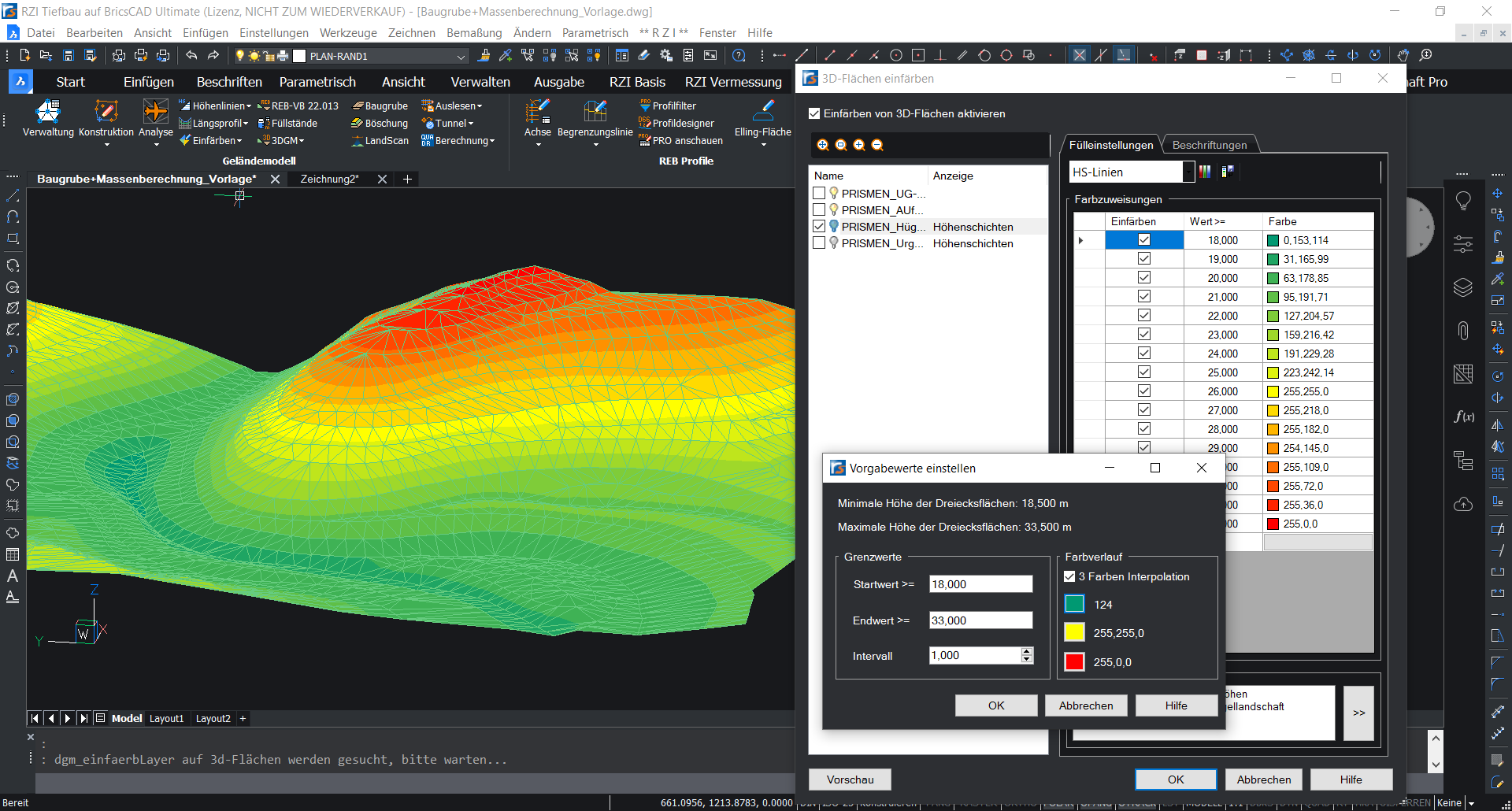Screen dimensions: 1512x811
Task: Click the Baugrube icon in ribbon
Action: click(x=358, y=106)
